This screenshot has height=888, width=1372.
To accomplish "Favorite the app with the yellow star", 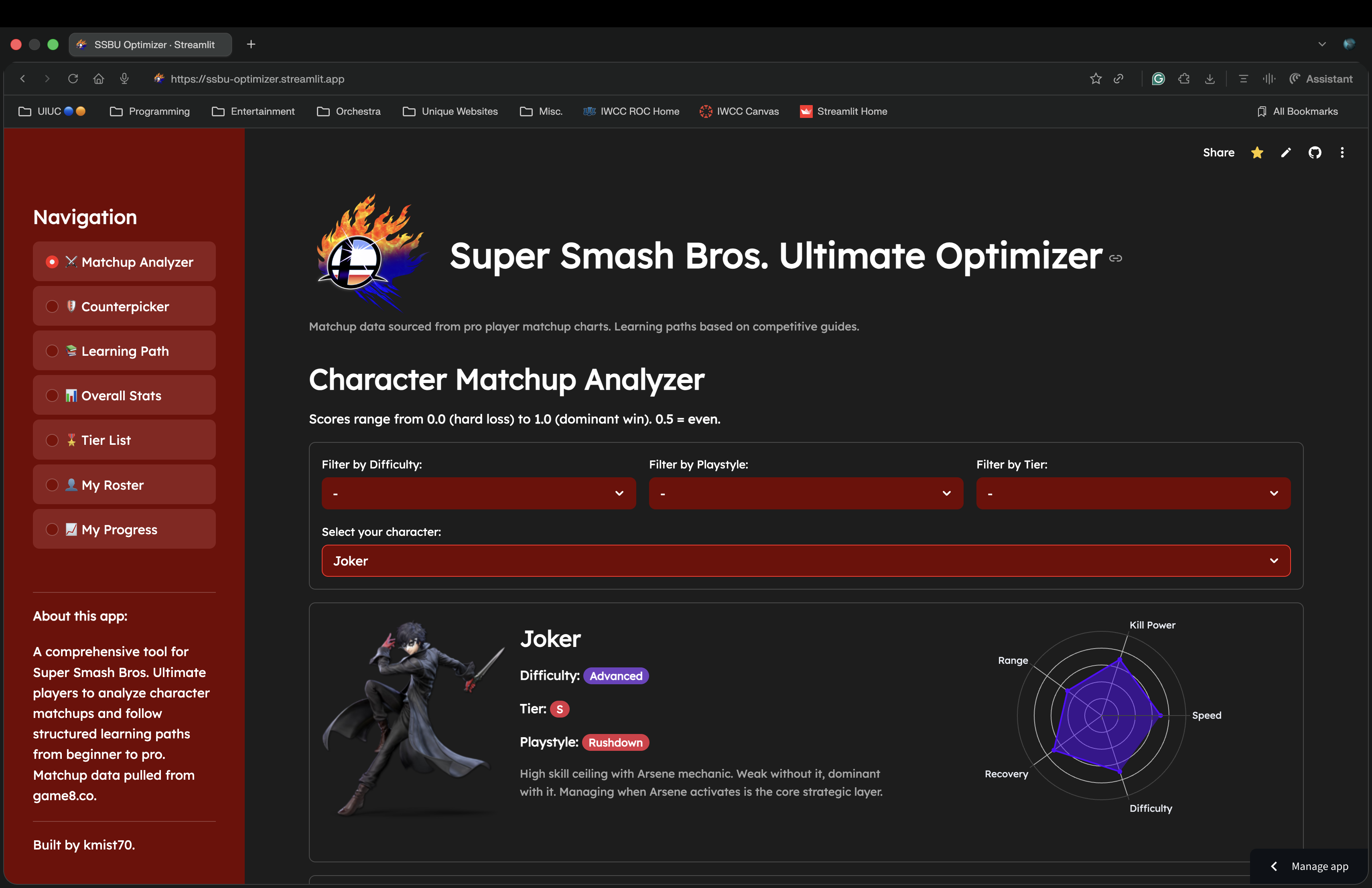I will [x=1257, y=153].
